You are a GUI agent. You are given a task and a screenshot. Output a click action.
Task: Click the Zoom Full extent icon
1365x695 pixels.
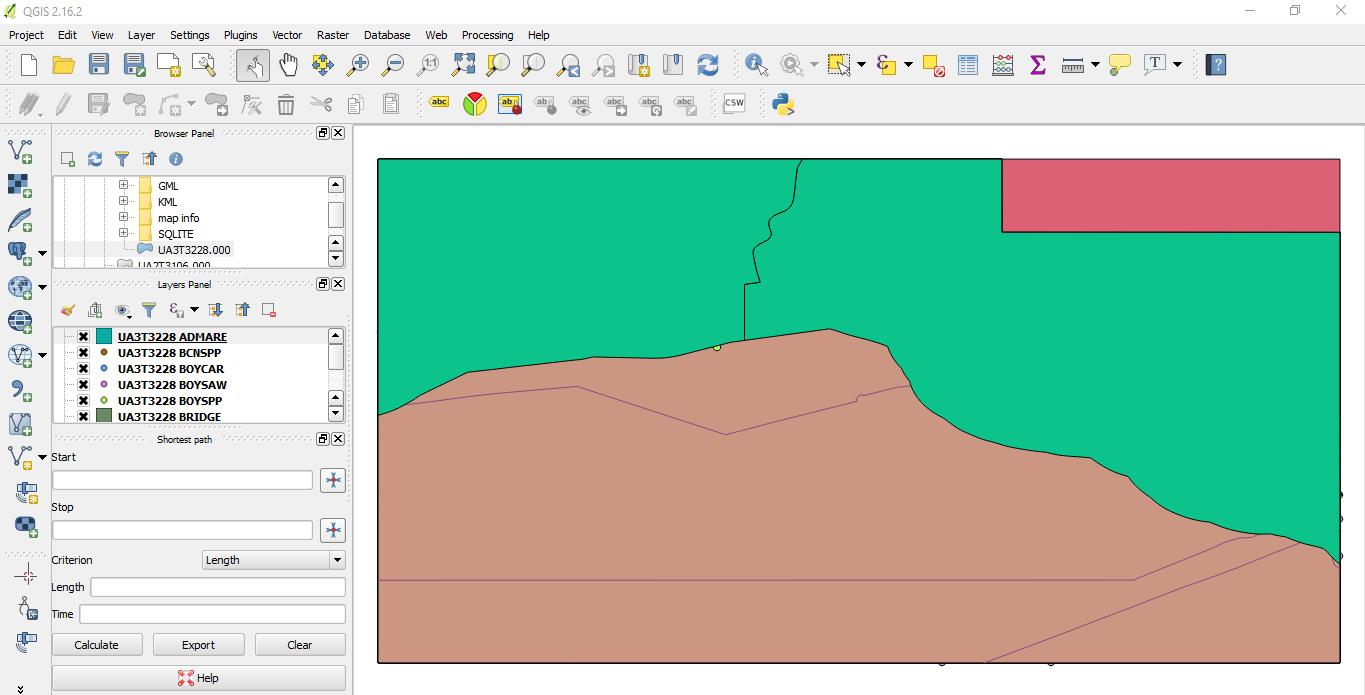463,65
